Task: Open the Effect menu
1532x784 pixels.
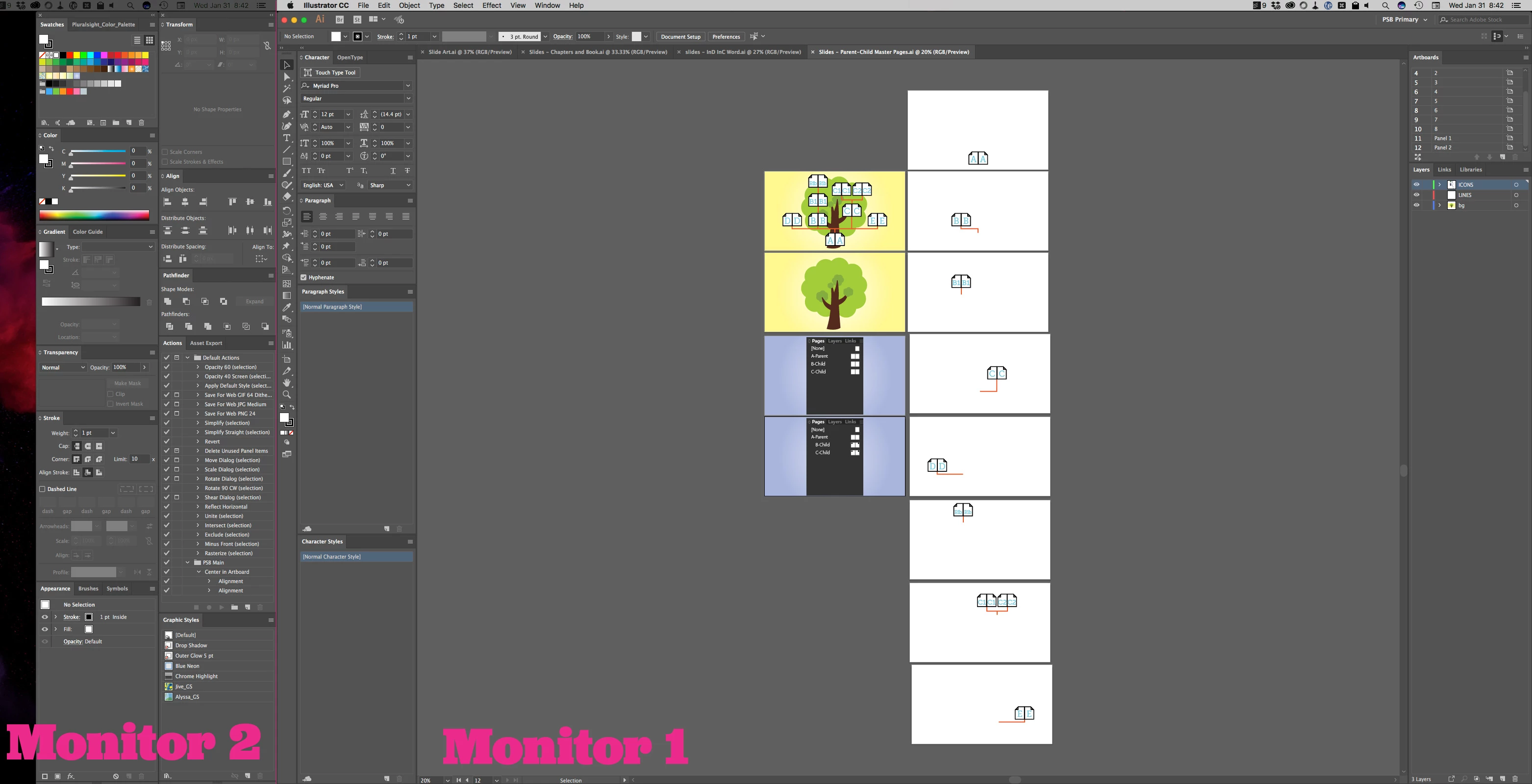Action: pos(491,5)
